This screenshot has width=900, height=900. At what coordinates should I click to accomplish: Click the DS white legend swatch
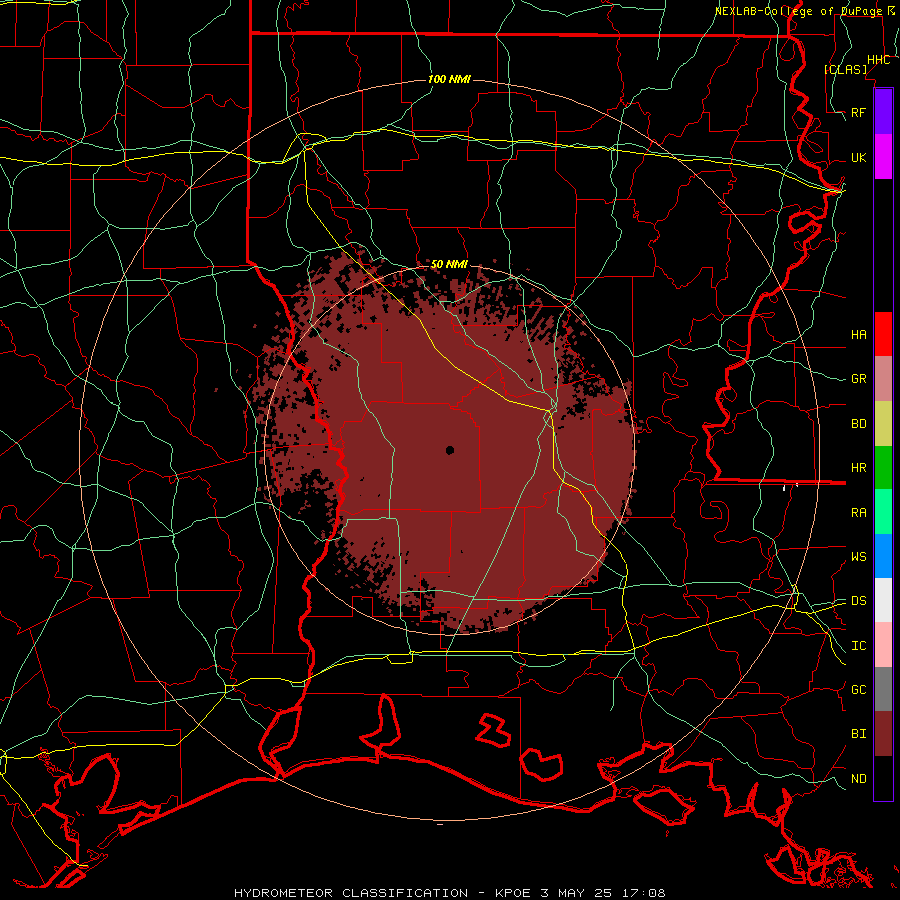pyautogui.click(x=883, y=600)
